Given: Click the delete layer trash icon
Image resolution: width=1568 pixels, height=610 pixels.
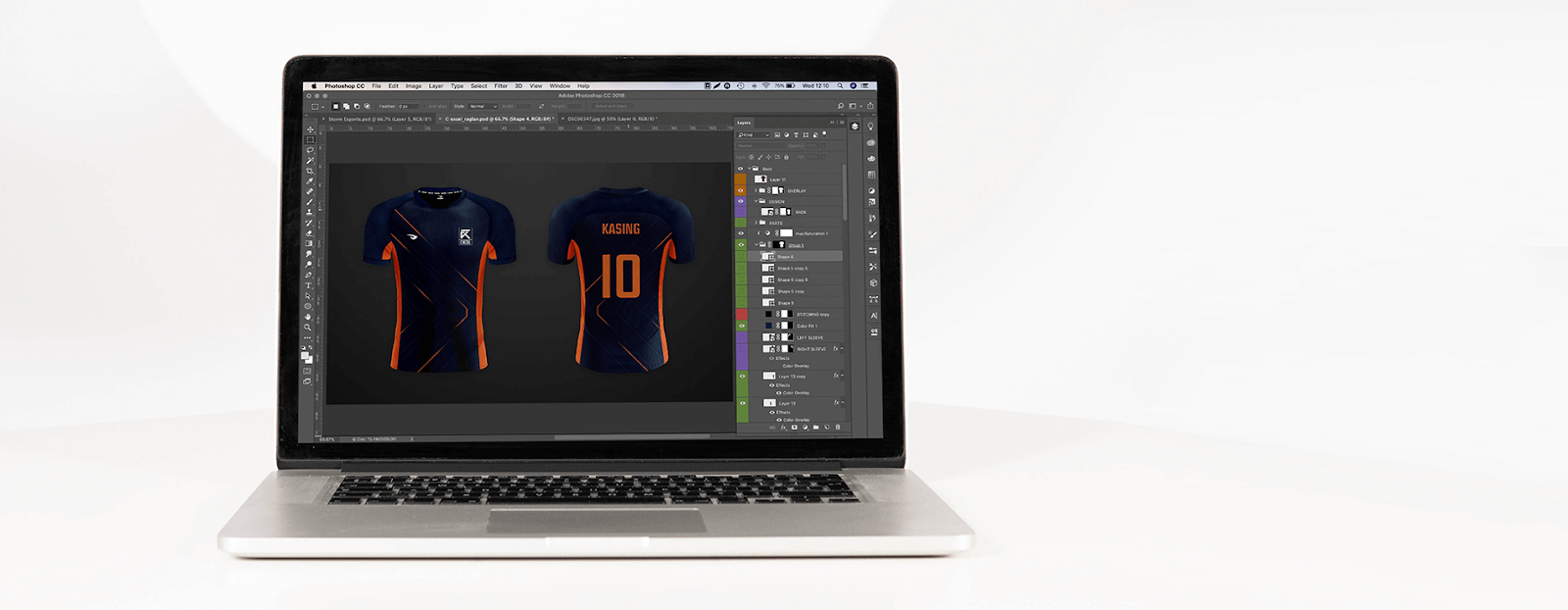Looking at the screenshot, I should 838,428.
